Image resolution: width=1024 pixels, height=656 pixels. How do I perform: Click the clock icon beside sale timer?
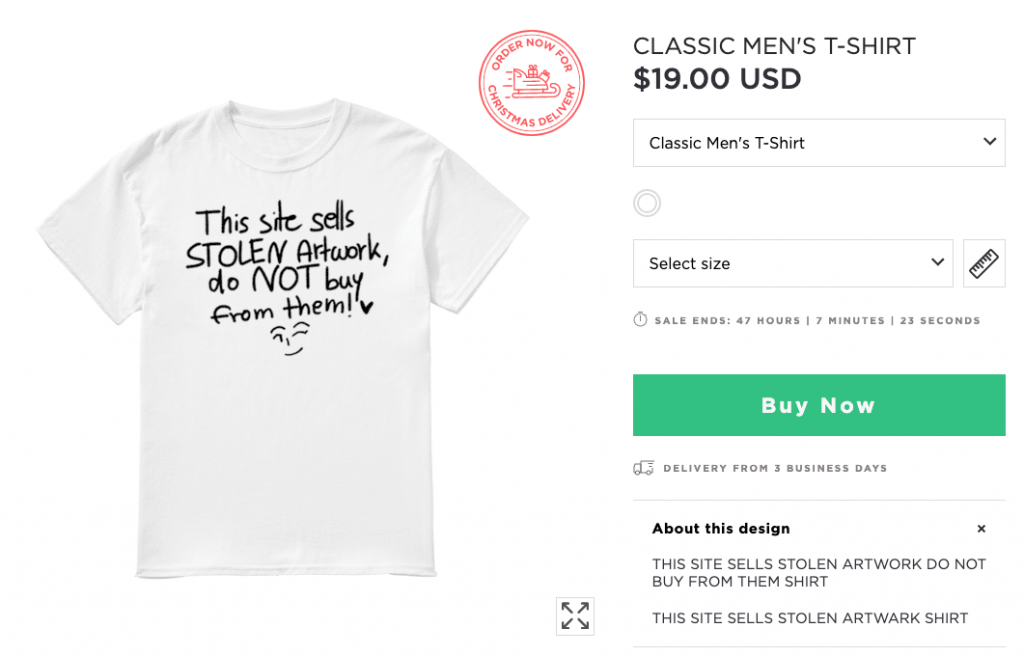point(641,320)
